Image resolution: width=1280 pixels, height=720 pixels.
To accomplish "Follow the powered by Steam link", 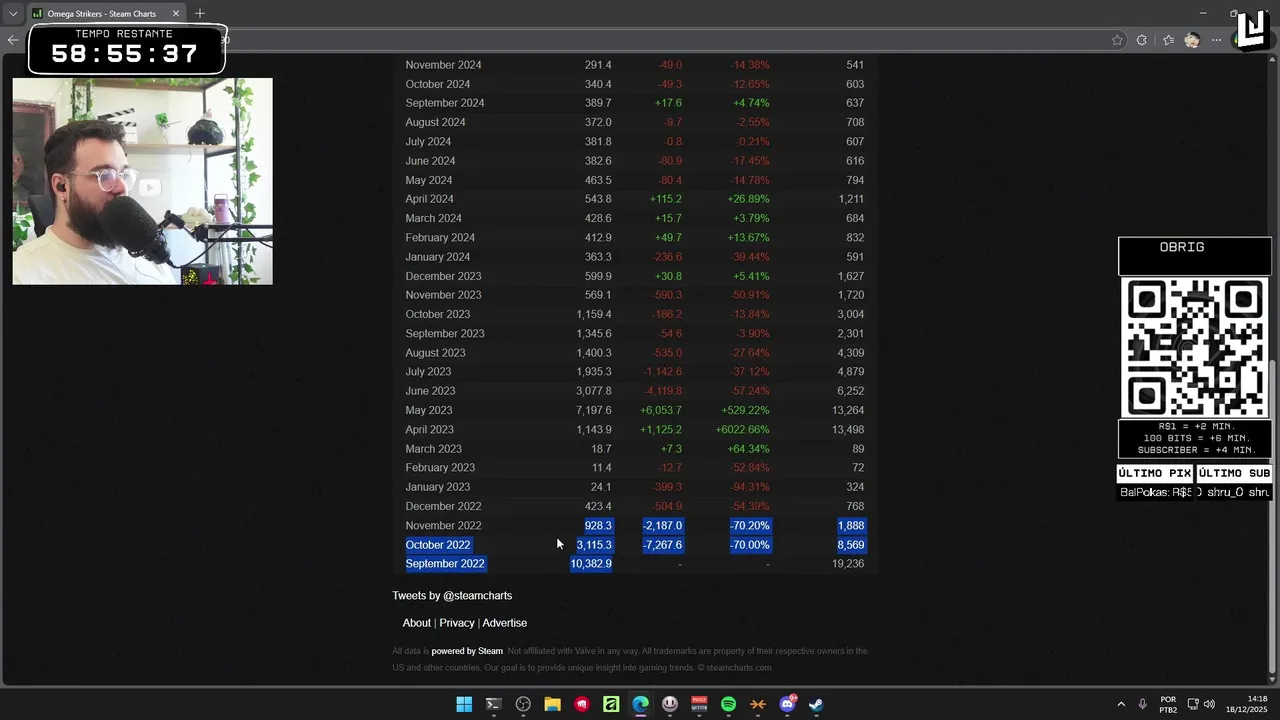I will (467, 651).
